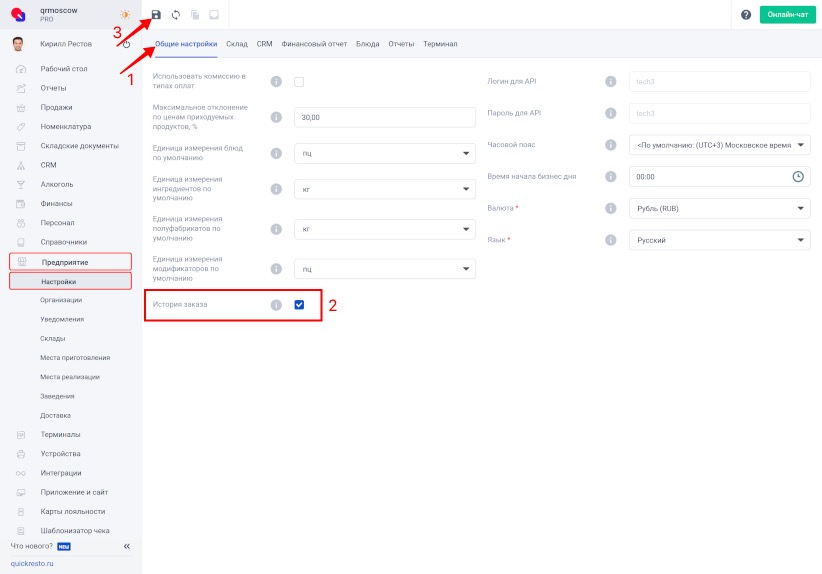Open Единица измерения ингредиентов dropdown
822x574 pixels.
tap(385, 189)
